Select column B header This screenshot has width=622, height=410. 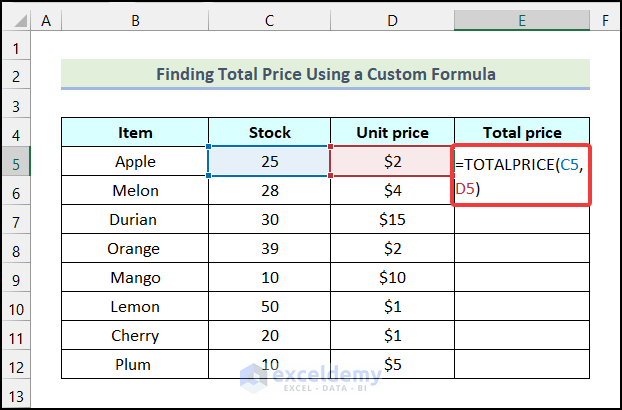135,19
